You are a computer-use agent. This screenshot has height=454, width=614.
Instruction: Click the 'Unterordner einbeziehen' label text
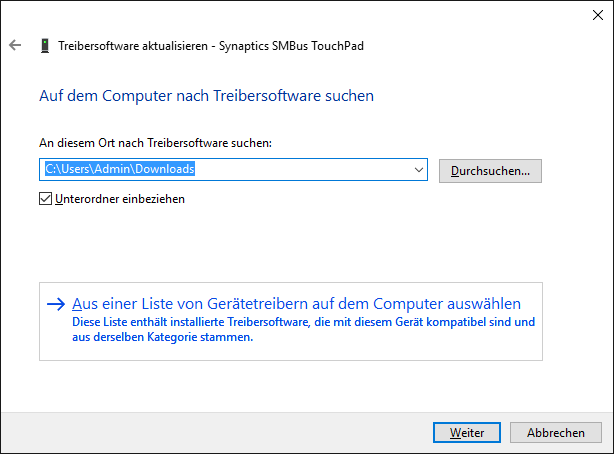(120, 199)
